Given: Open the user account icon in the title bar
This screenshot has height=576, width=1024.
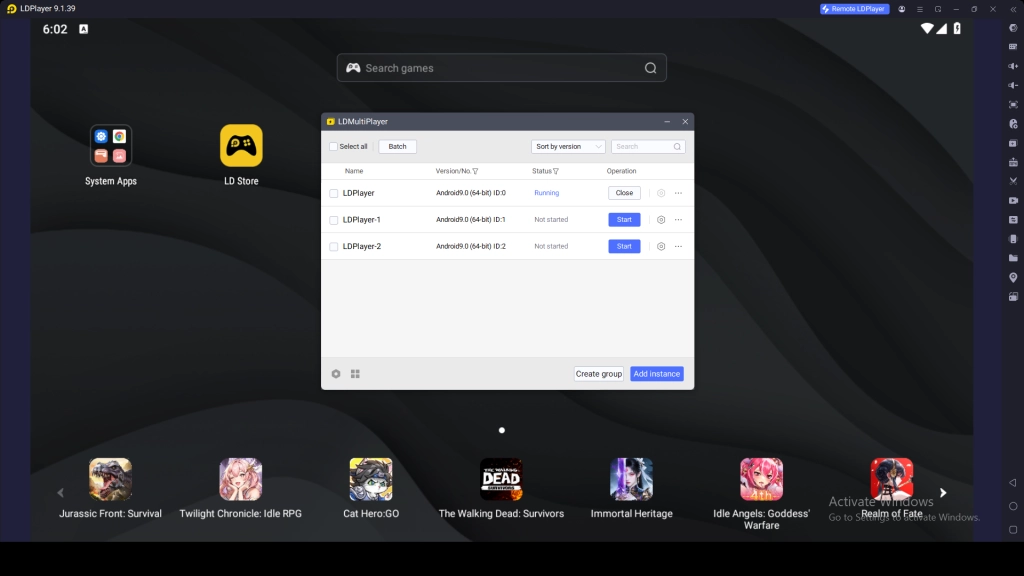Looking at the screenshot, I should [902, 9].
